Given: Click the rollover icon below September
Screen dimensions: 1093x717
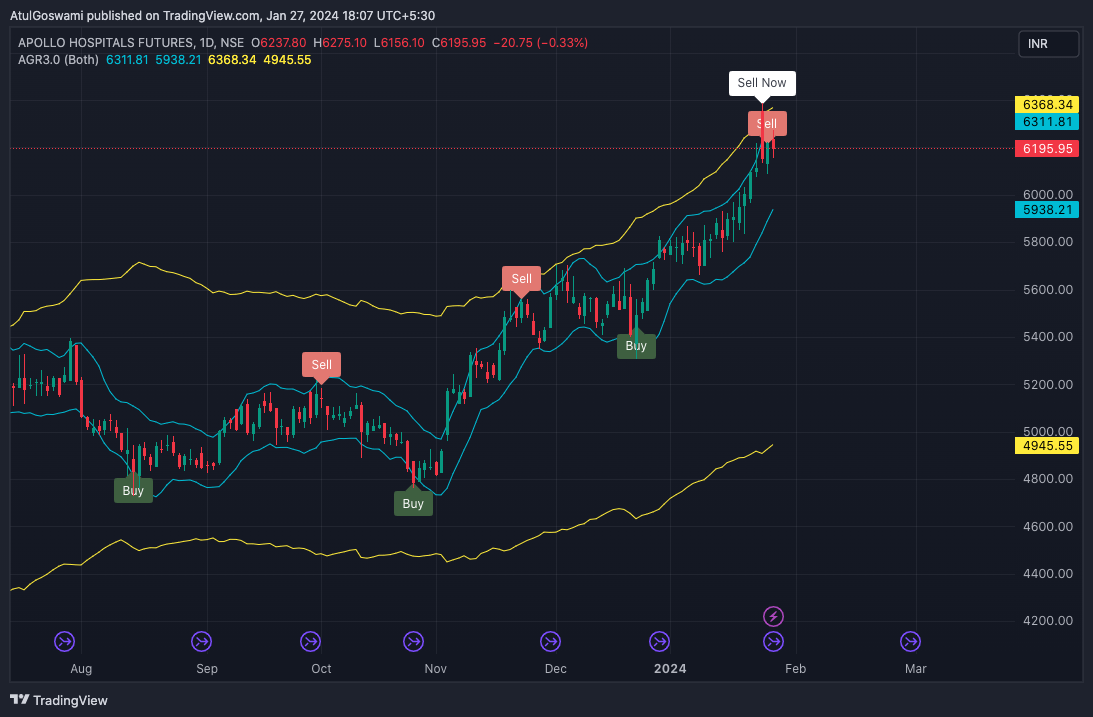Looking at the screenshot, I should (201, 641).
